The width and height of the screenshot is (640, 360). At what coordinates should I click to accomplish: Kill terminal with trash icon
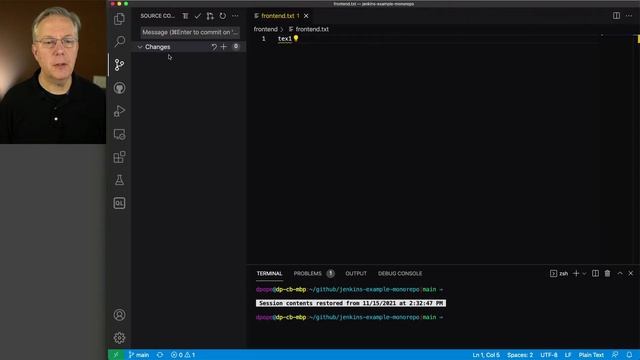click(x=607, y=273)
